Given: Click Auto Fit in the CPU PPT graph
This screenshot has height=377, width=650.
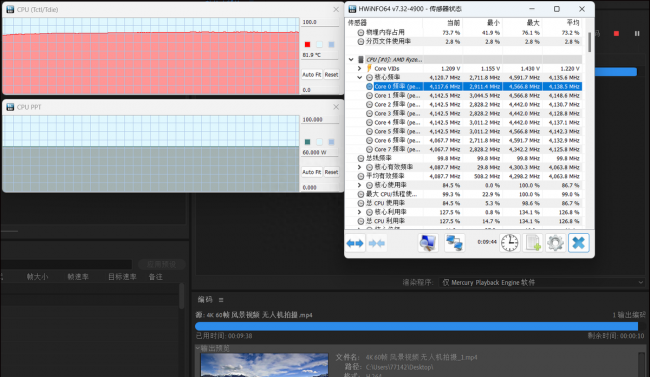Looking at the screenshot, I should pyautogui.click(x=312, y=172).
